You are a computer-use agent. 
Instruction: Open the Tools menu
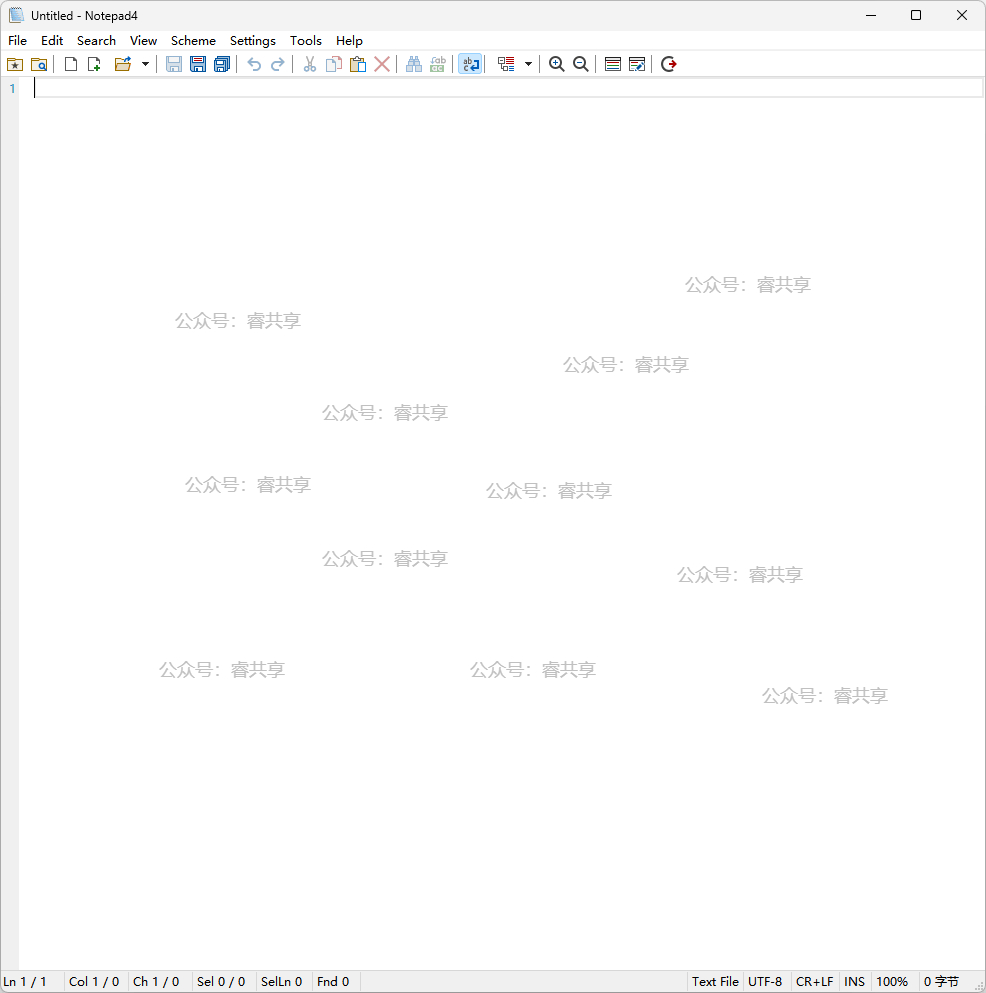click(306, 41)
